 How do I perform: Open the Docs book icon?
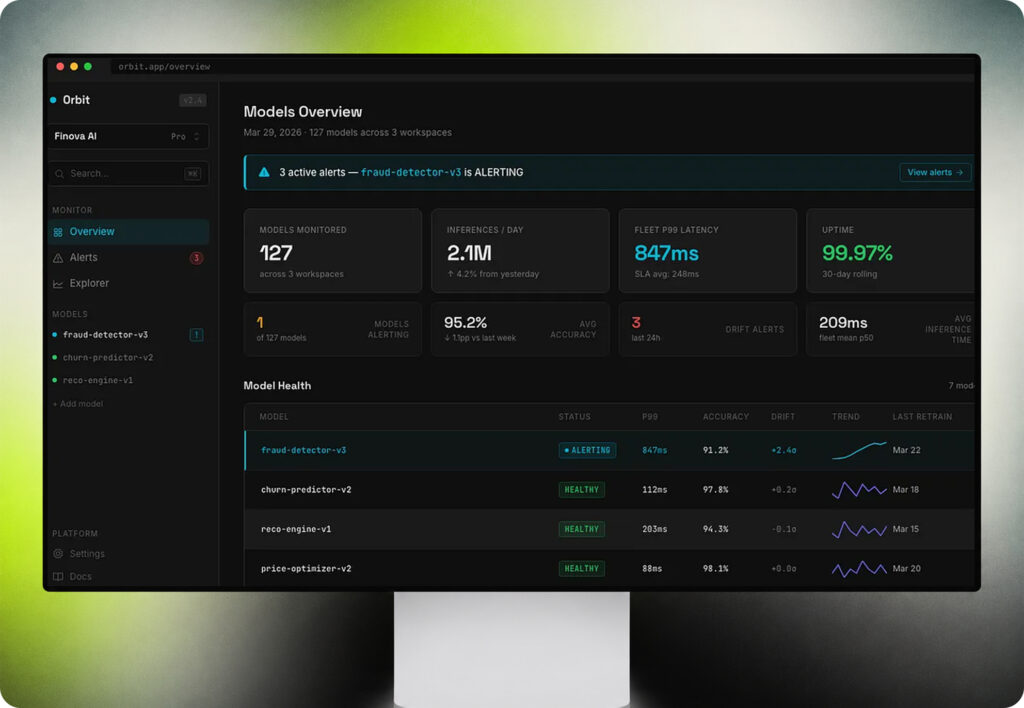click(58, 577)
